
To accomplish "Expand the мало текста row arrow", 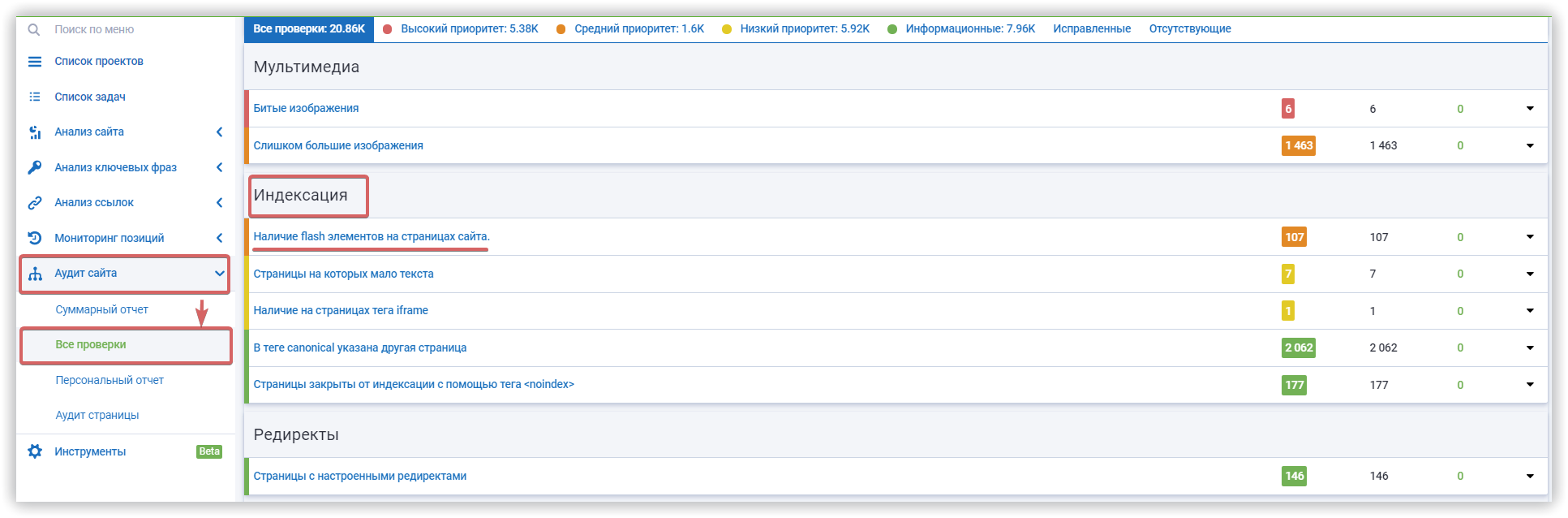I will (1530, 274).
